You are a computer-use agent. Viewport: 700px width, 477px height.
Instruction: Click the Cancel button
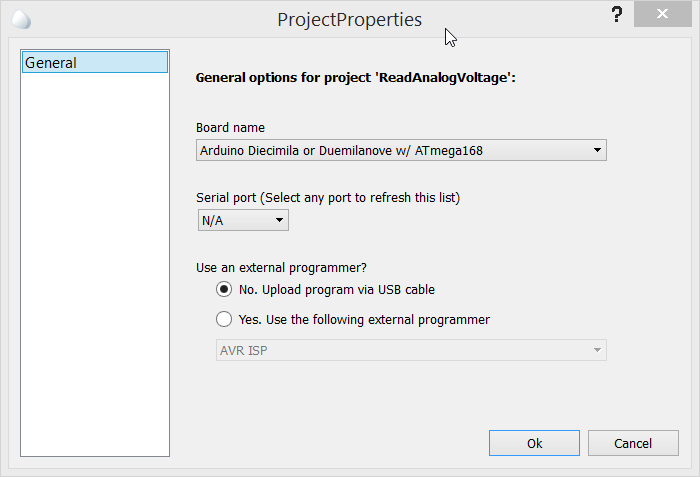click(633, 443)
